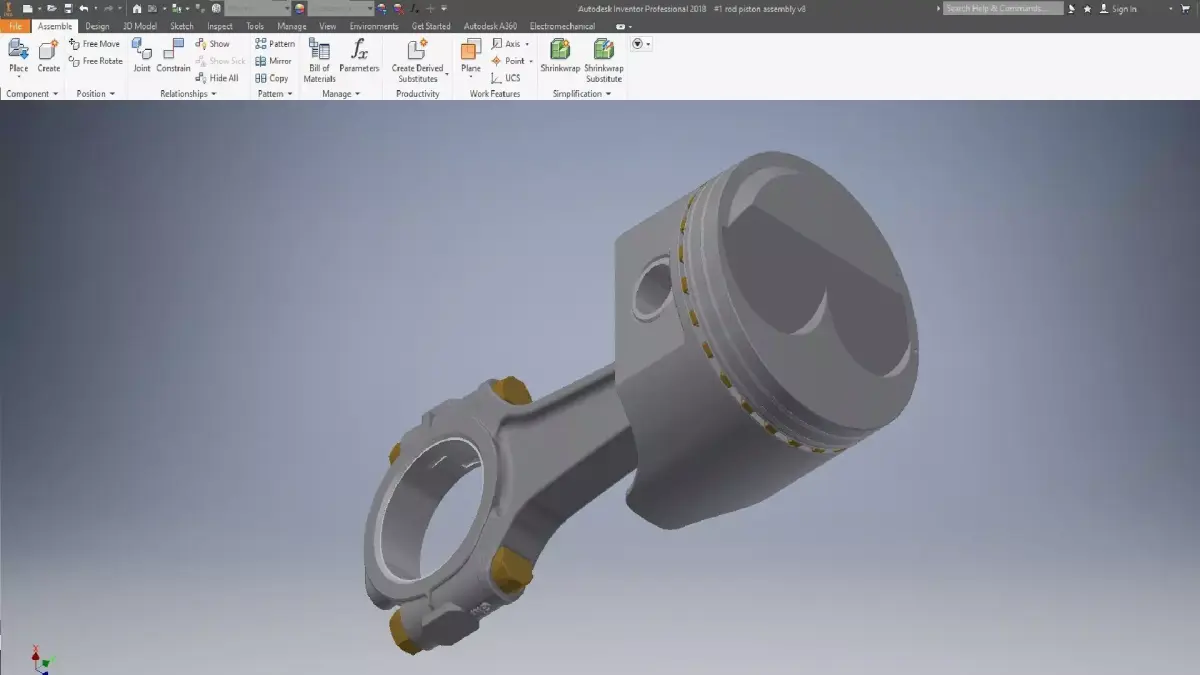Screen dimensions: 1200x675
Task: Click the Home view icon in quick access
Action: click(x=137, y=9)
